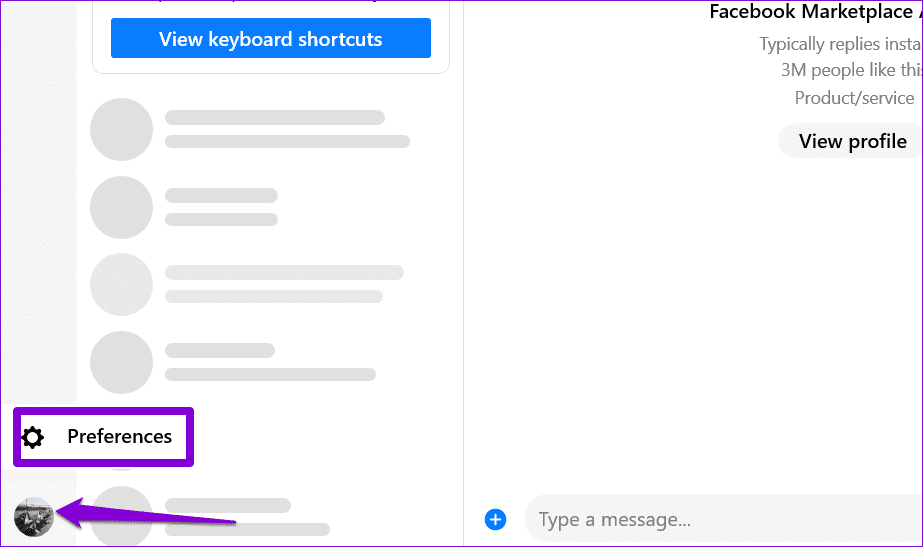Select the first loading conversation avatar placeholder
923x547 pixels.
[121, 129]
